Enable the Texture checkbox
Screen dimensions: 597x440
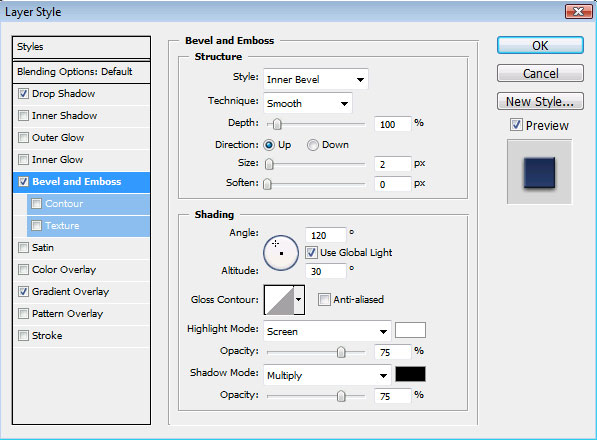coord(37,226)
